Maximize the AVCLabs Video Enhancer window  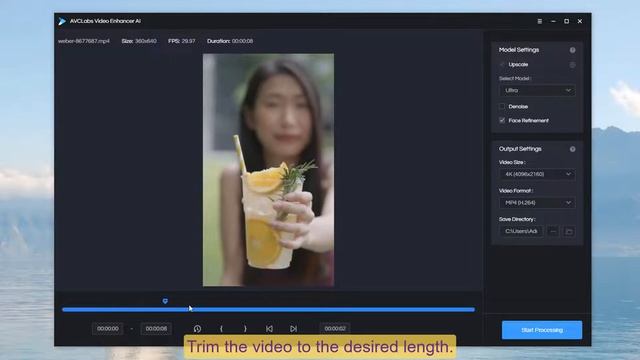pos(567,21)
